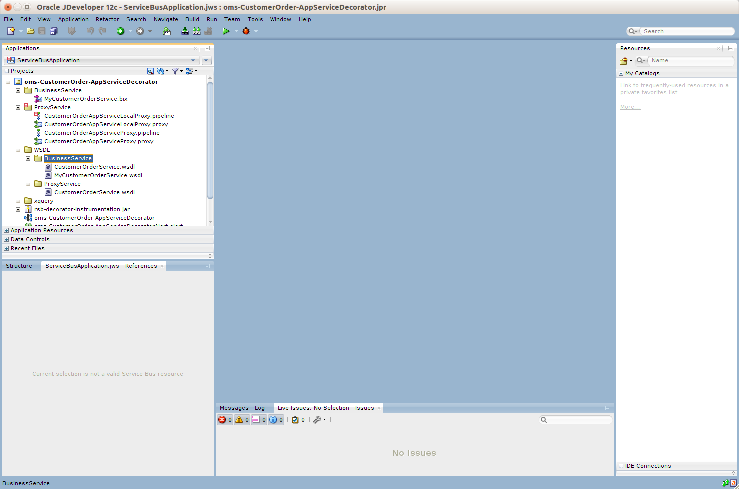Open the File menu
Image resolution: width=739 pixels, height=489 pixels.
point(8,19)
